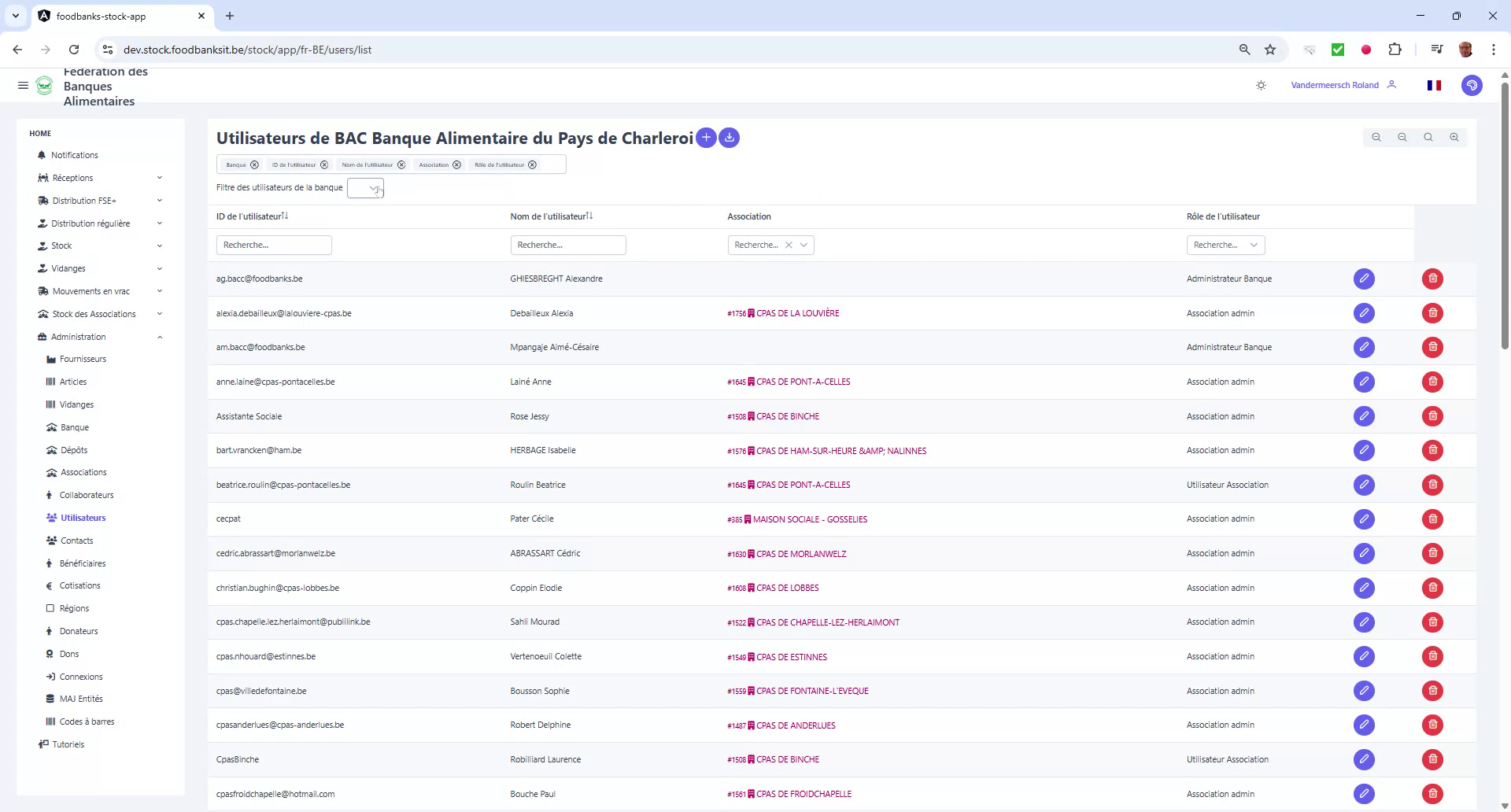Type in the Nom de l'utilisateur search field

pyautogui.click(x=567, y=245)
